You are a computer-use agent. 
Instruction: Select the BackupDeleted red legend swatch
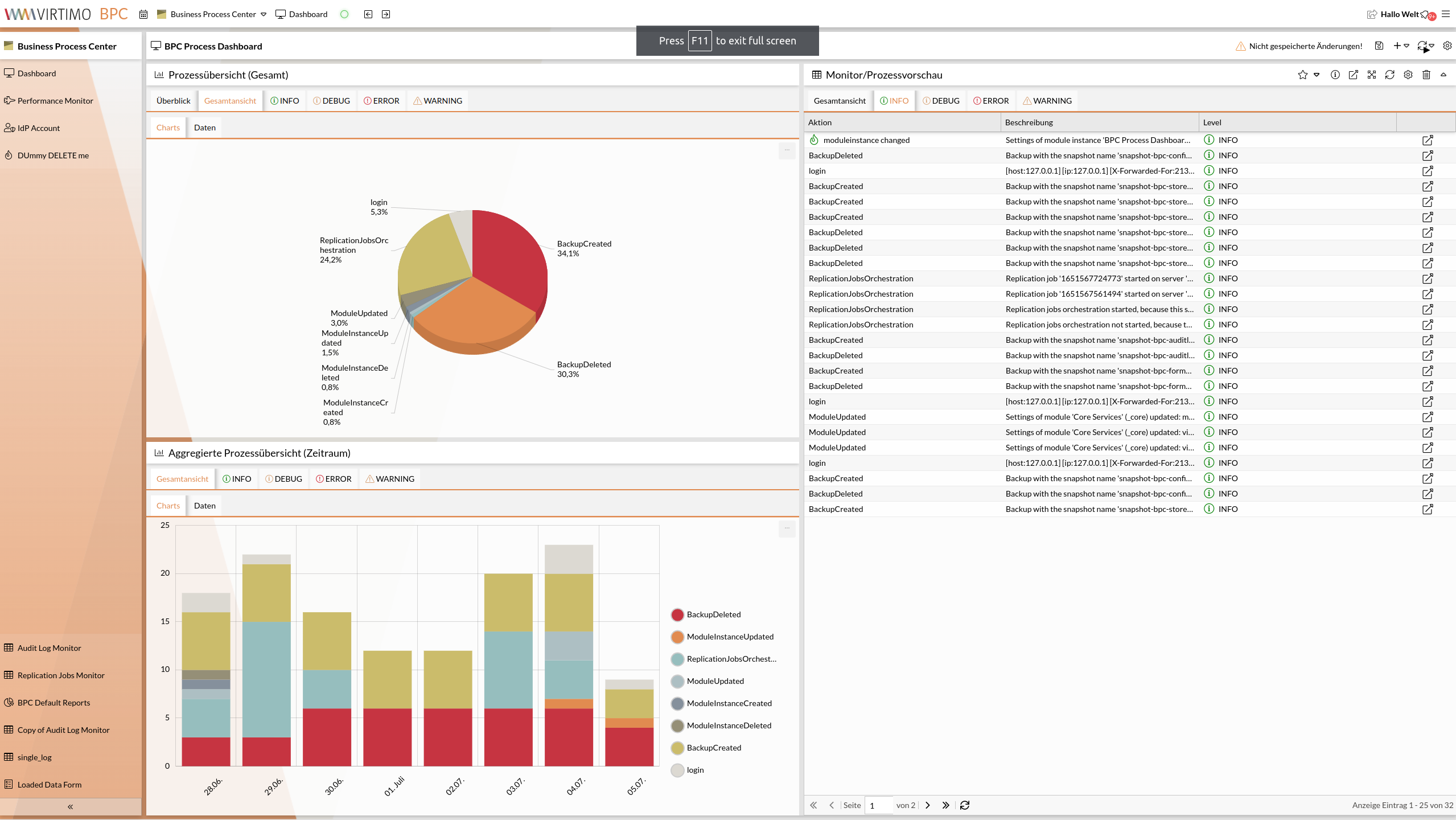677,614
